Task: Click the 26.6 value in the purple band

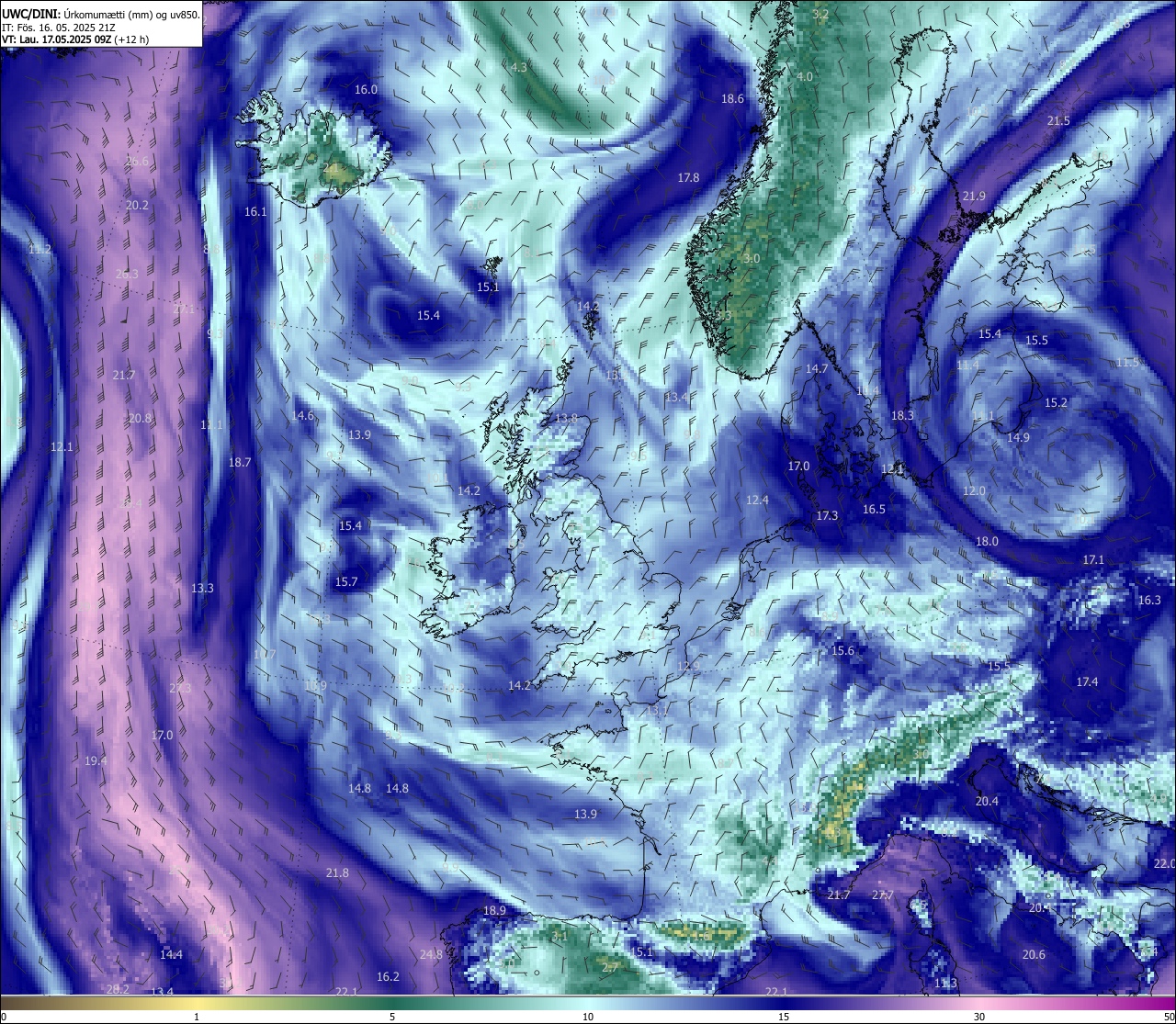Action: point(137,161)
